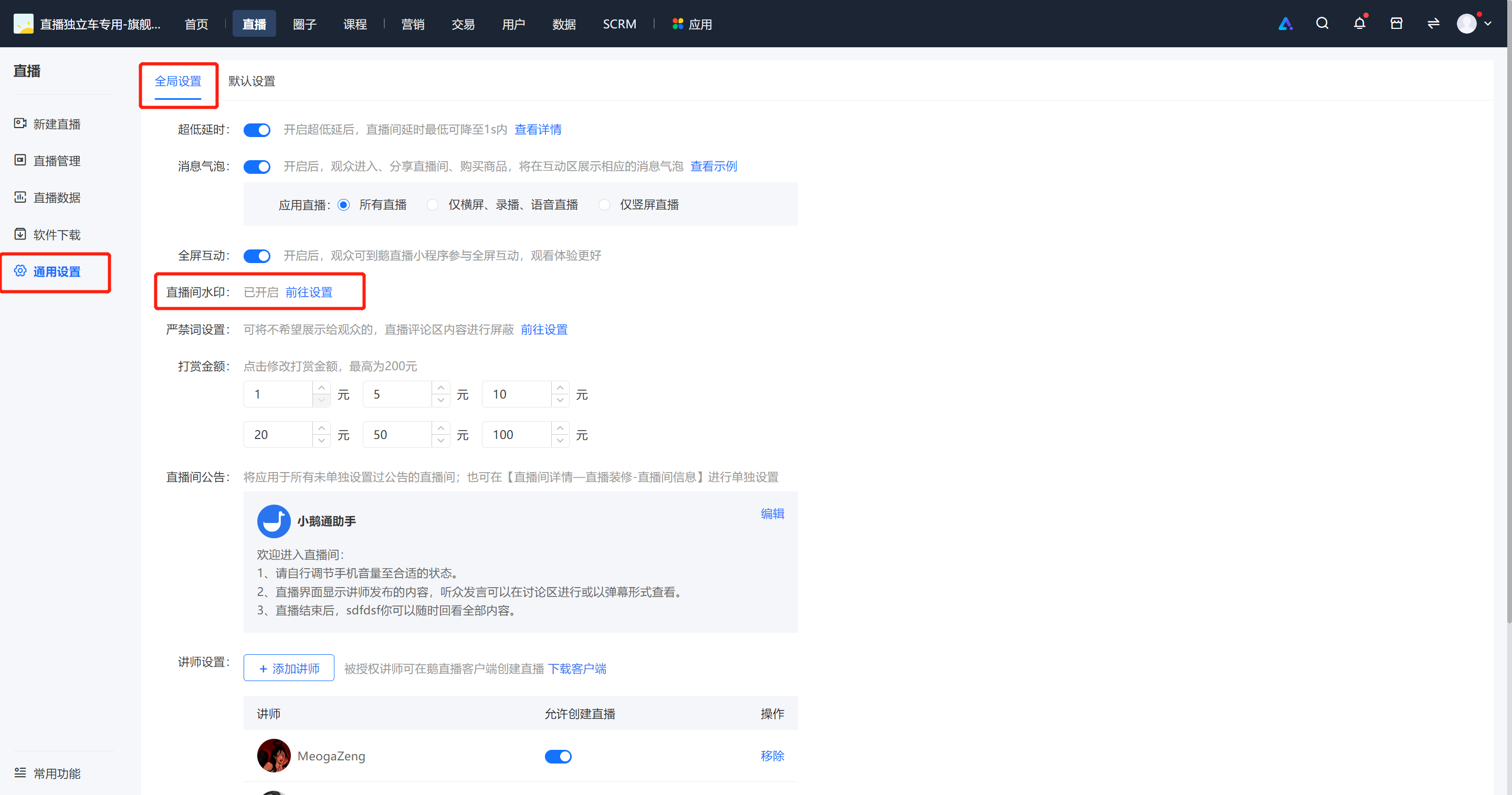Click the search magnifier icon

tap(1322, 24)
